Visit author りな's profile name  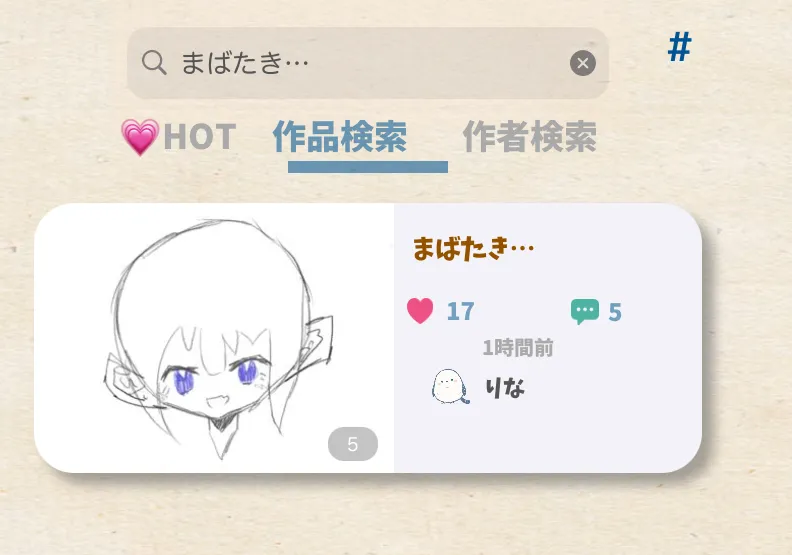505,388
